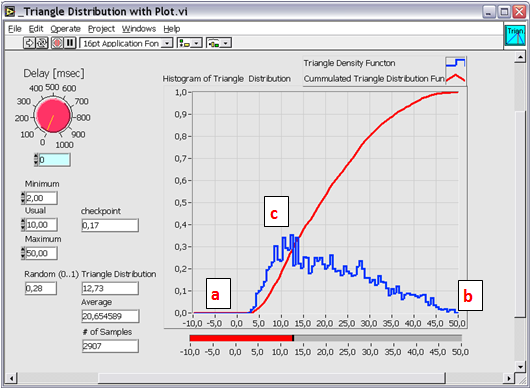Click the horizontal scrollbar left arrow
531x390 pixels.
click(11, 378)
